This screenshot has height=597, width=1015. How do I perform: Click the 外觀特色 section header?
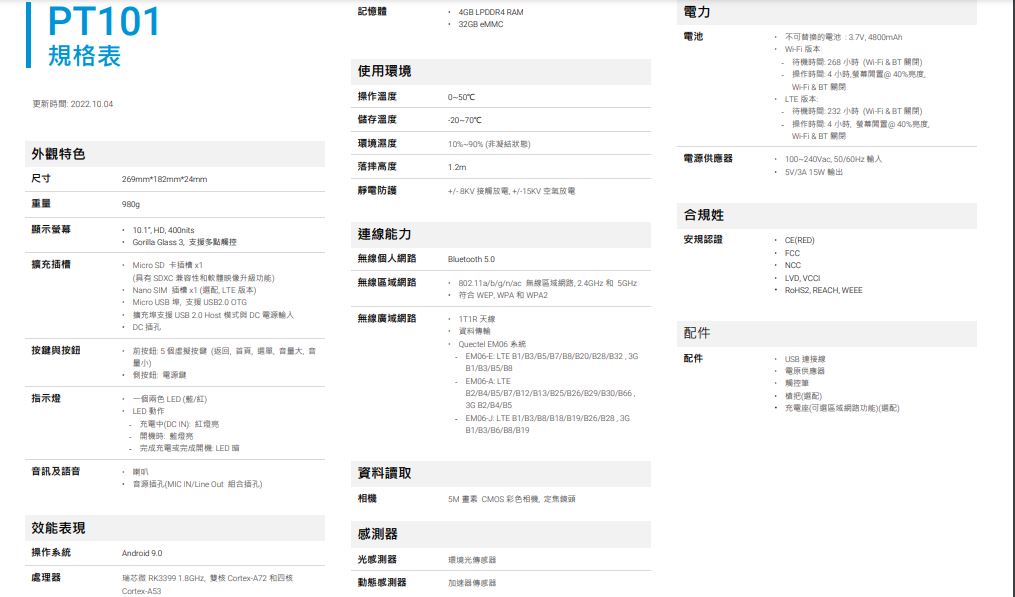(59, 154)
